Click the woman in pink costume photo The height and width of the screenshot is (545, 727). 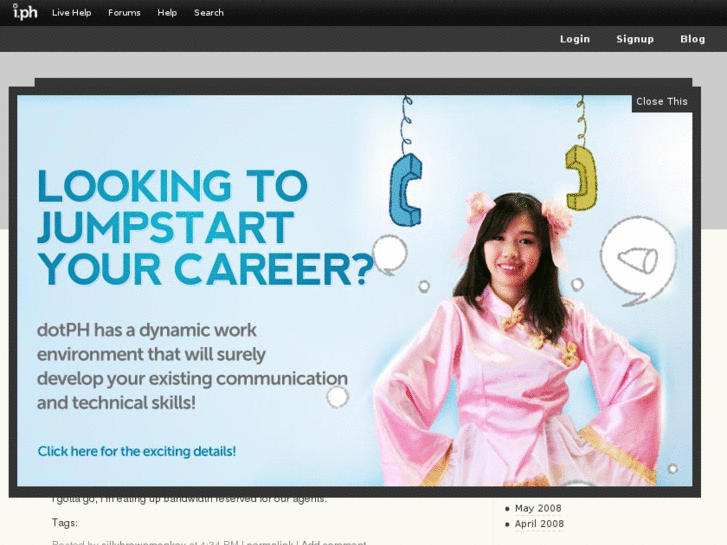click(517, 339)
